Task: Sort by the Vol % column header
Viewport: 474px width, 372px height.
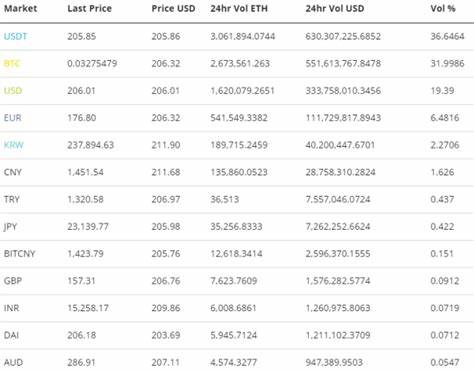Action: 443,8
